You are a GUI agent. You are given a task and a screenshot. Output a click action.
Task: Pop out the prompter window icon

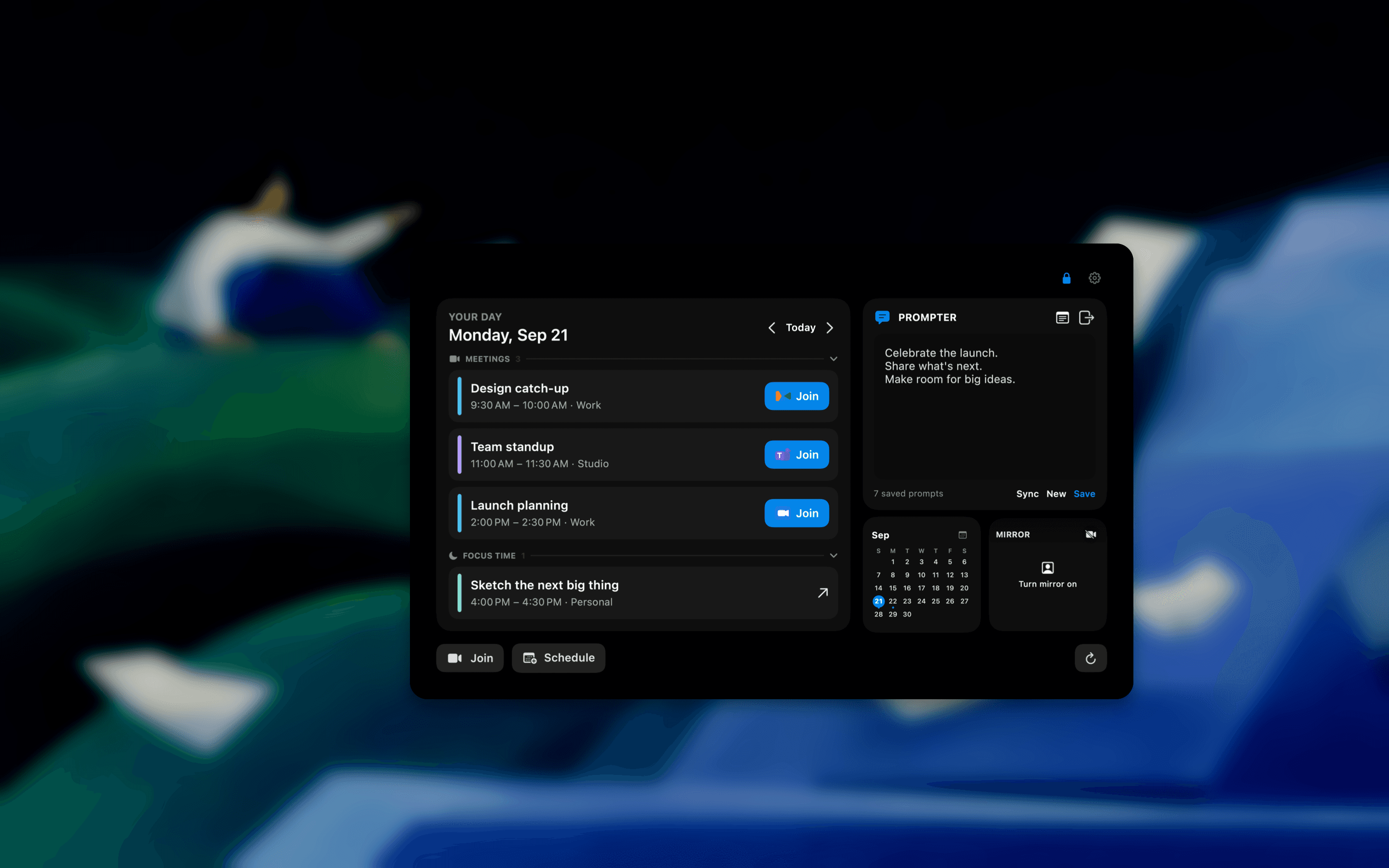pos(1087,317)
